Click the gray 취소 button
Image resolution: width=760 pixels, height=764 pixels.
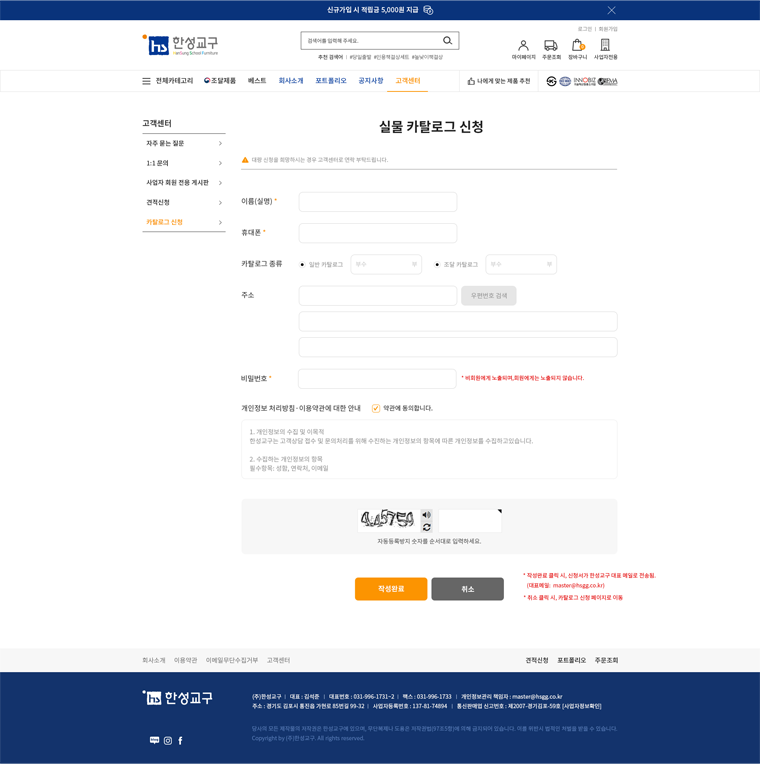tap(468, 589)
